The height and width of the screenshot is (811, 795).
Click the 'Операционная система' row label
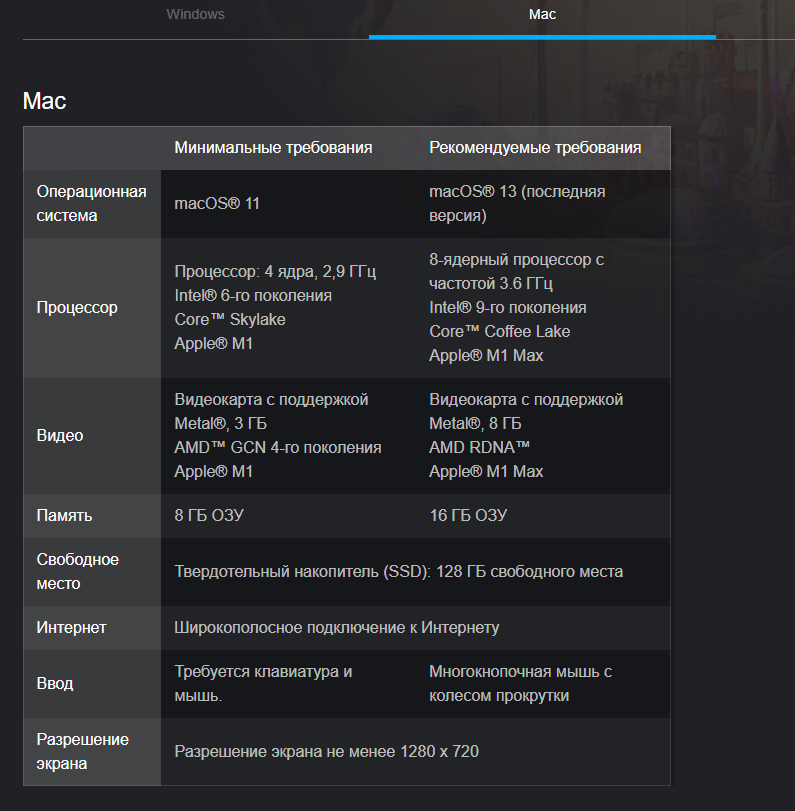click(92, 204)
